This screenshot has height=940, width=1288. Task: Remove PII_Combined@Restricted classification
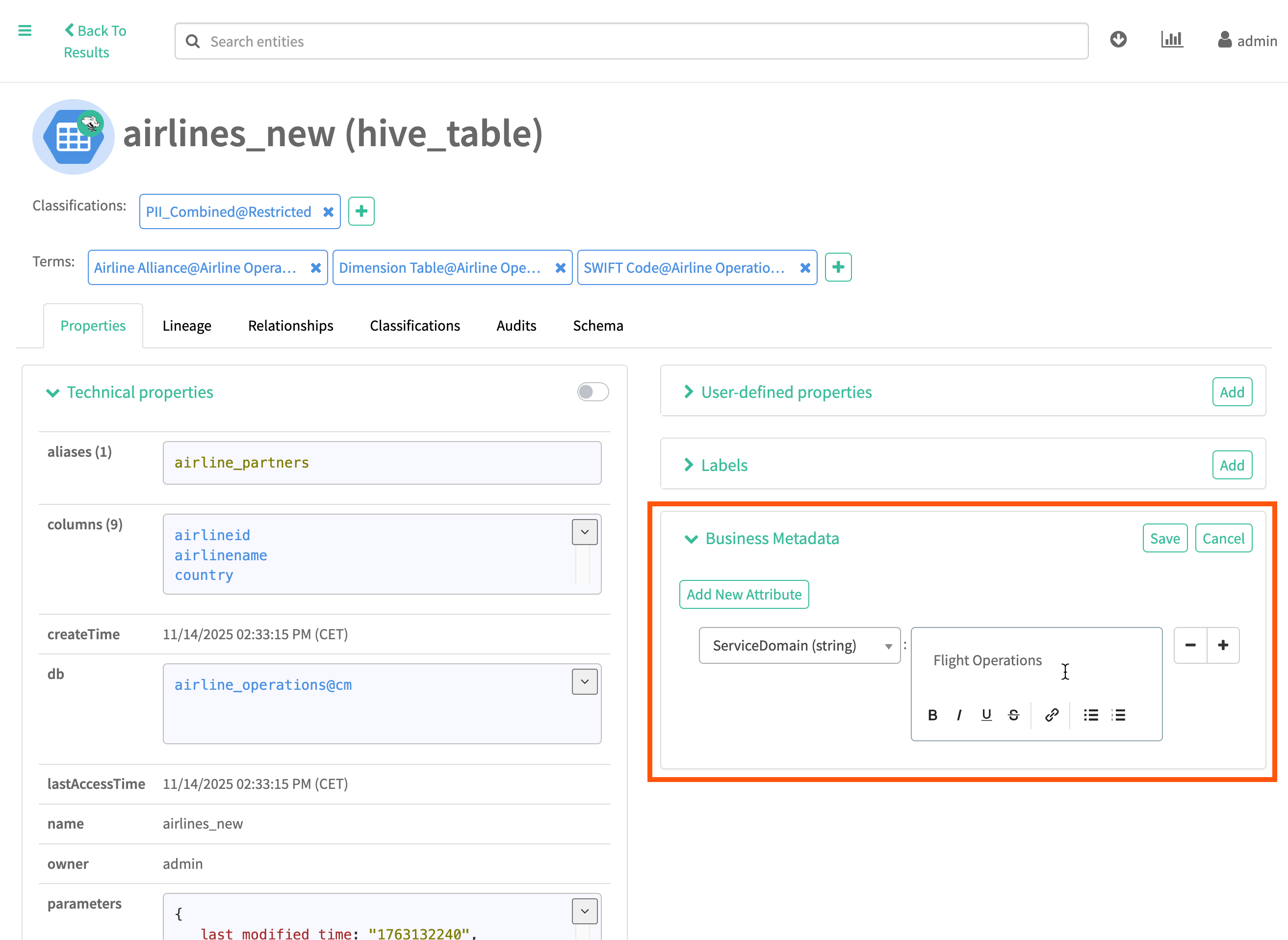[x=328, y=212]
